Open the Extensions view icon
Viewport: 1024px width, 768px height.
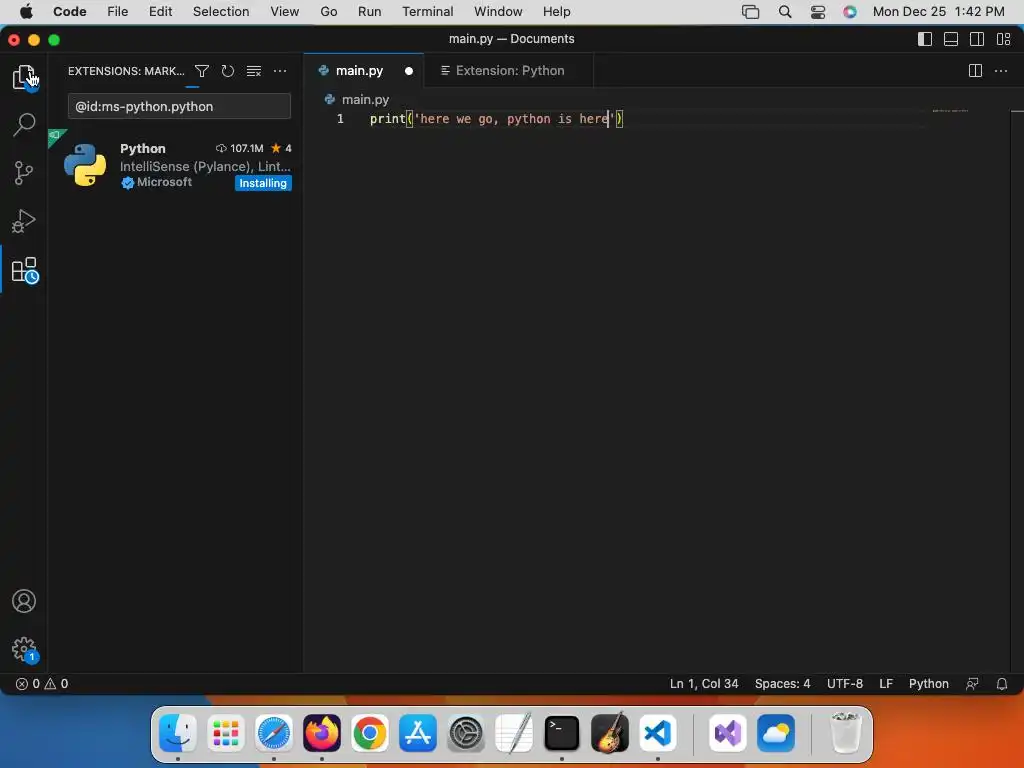point(25,270)
